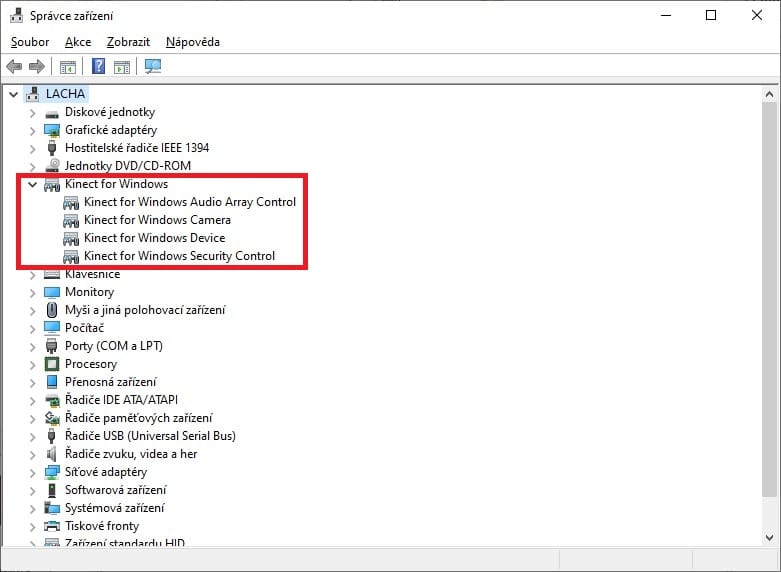Image resolution: width=781 pixels, height=572 pixels.
Task: Click the Forward arrow toolbar icon
Action: tap(37, 66)
